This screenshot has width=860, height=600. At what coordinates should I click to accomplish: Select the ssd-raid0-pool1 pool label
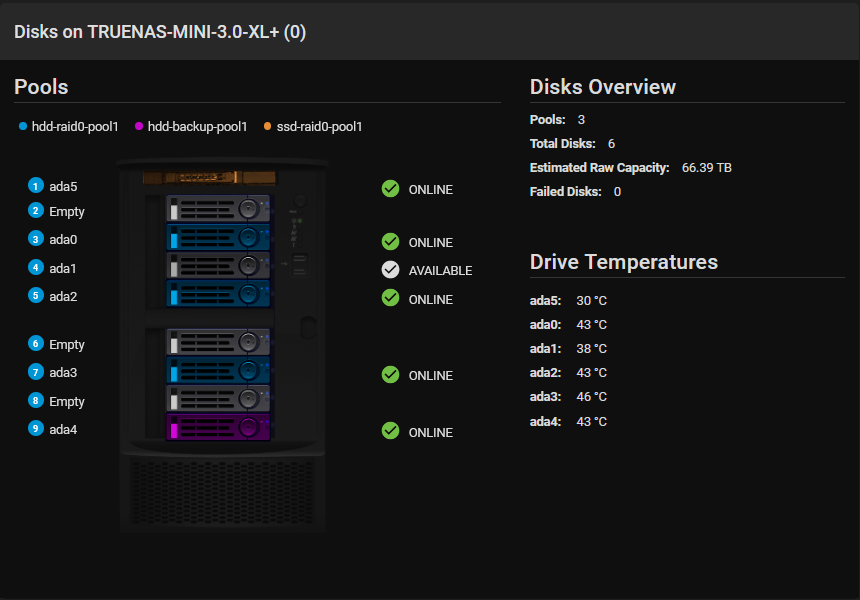pos(319,127)
